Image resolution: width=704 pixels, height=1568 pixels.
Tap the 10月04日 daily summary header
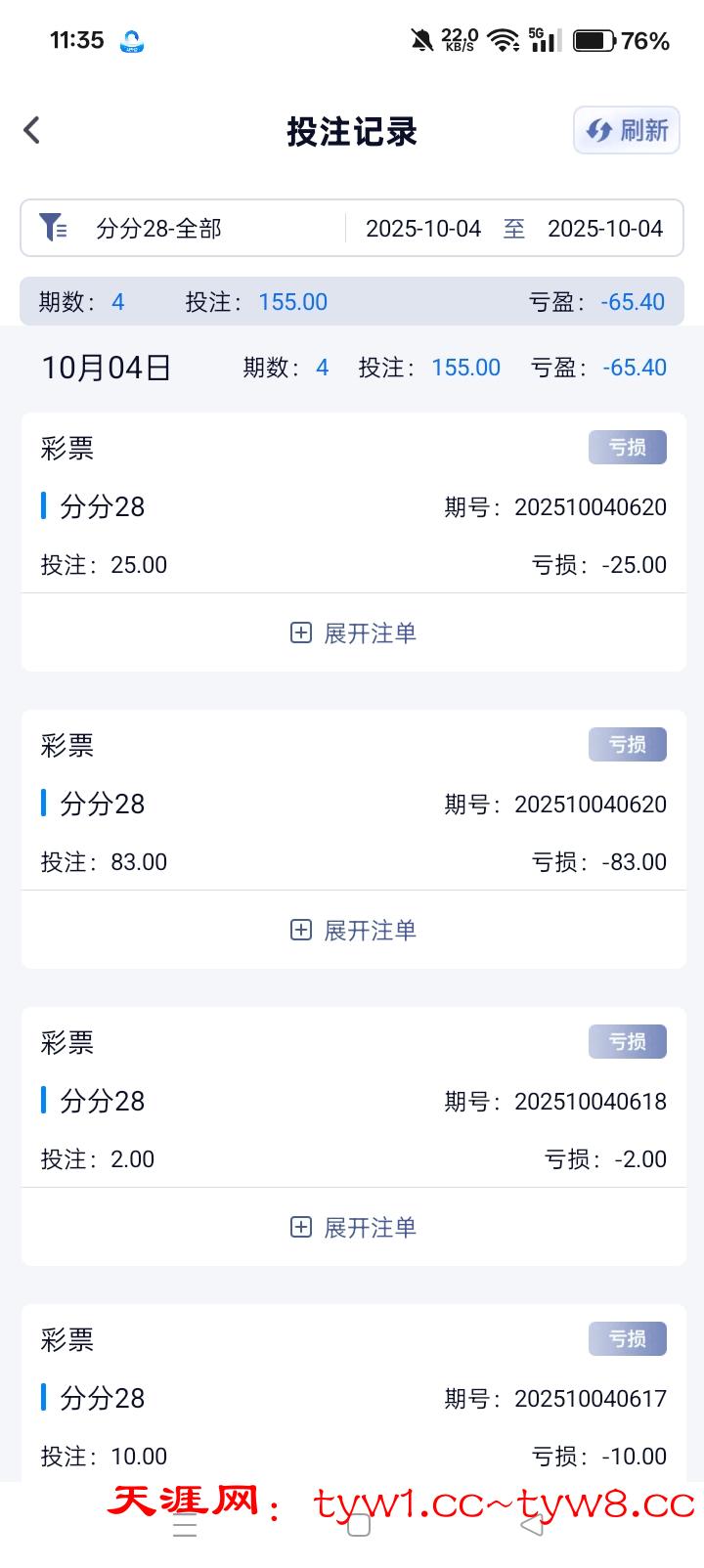point(107,368)
